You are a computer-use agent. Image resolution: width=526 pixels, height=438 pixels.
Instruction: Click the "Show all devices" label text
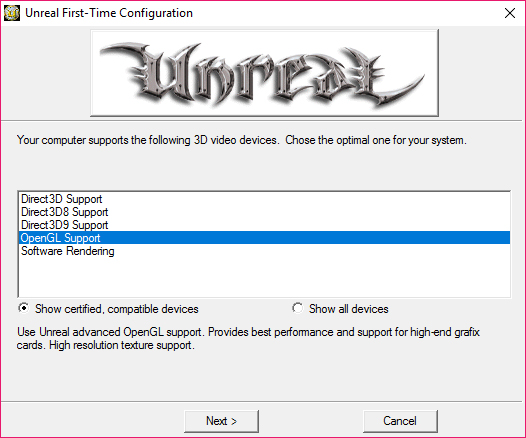pos(349,309)
